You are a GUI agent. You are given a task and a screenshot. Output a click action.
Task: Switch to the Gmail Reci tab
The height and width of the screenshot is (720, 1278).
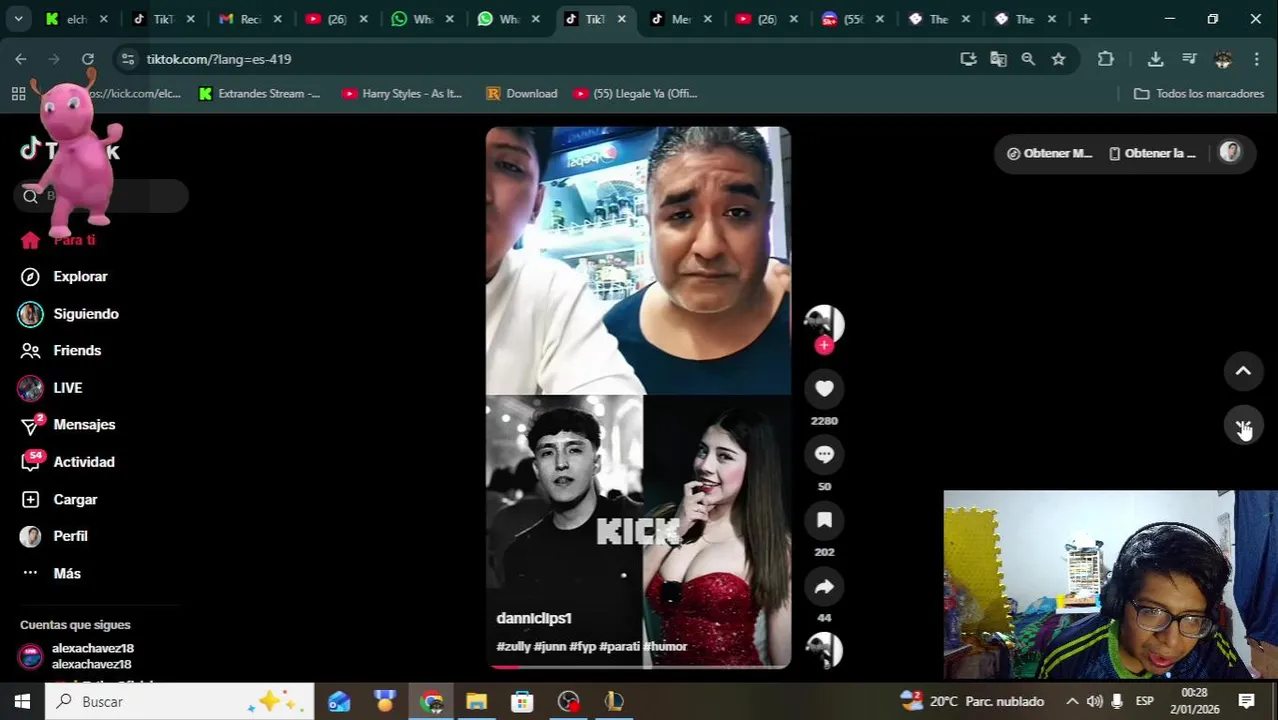click(250, 19)
